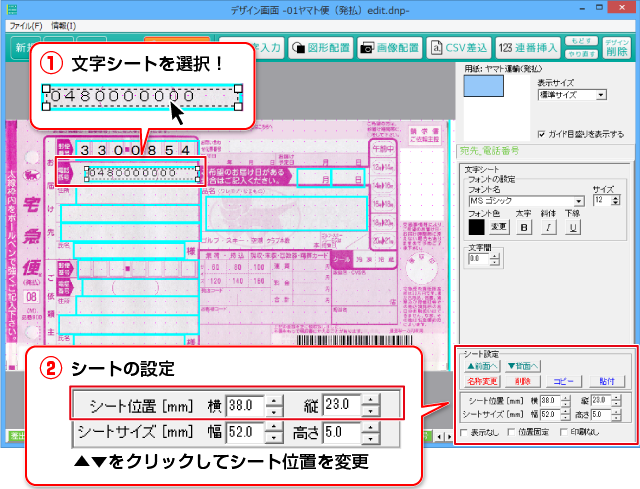640x489 pixels.
Task: Click the 名称変更 rename button
Action: (482, 381)
